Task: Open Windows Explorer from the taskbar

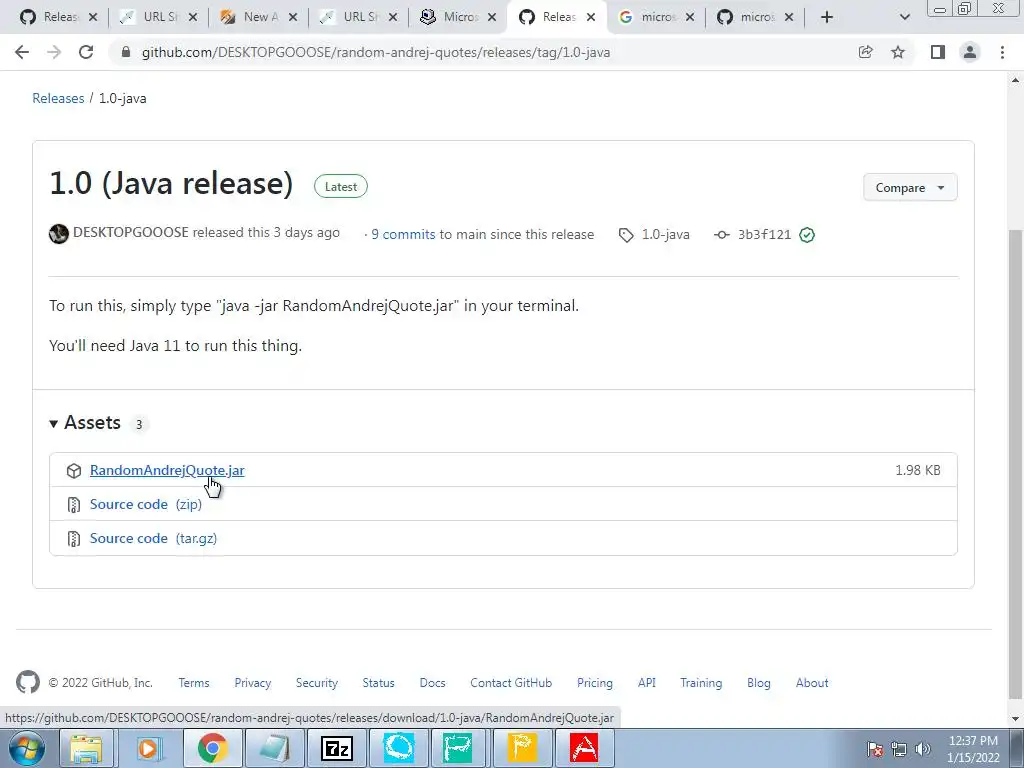Action: click(86, 748)
